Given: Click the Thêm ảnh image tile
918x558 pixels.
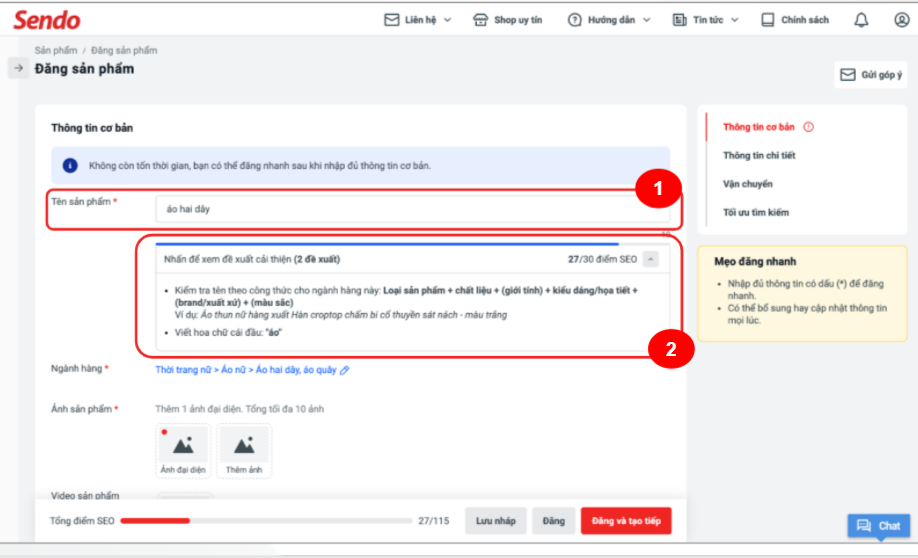Looking at the screenshot, I should (x=244, y=450).
